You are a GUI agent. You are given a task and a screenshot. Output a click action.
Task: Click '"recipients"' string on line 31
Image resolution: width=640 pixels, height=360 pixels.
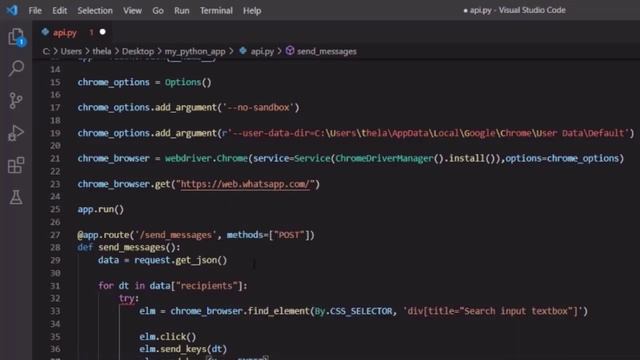(207, 286)
